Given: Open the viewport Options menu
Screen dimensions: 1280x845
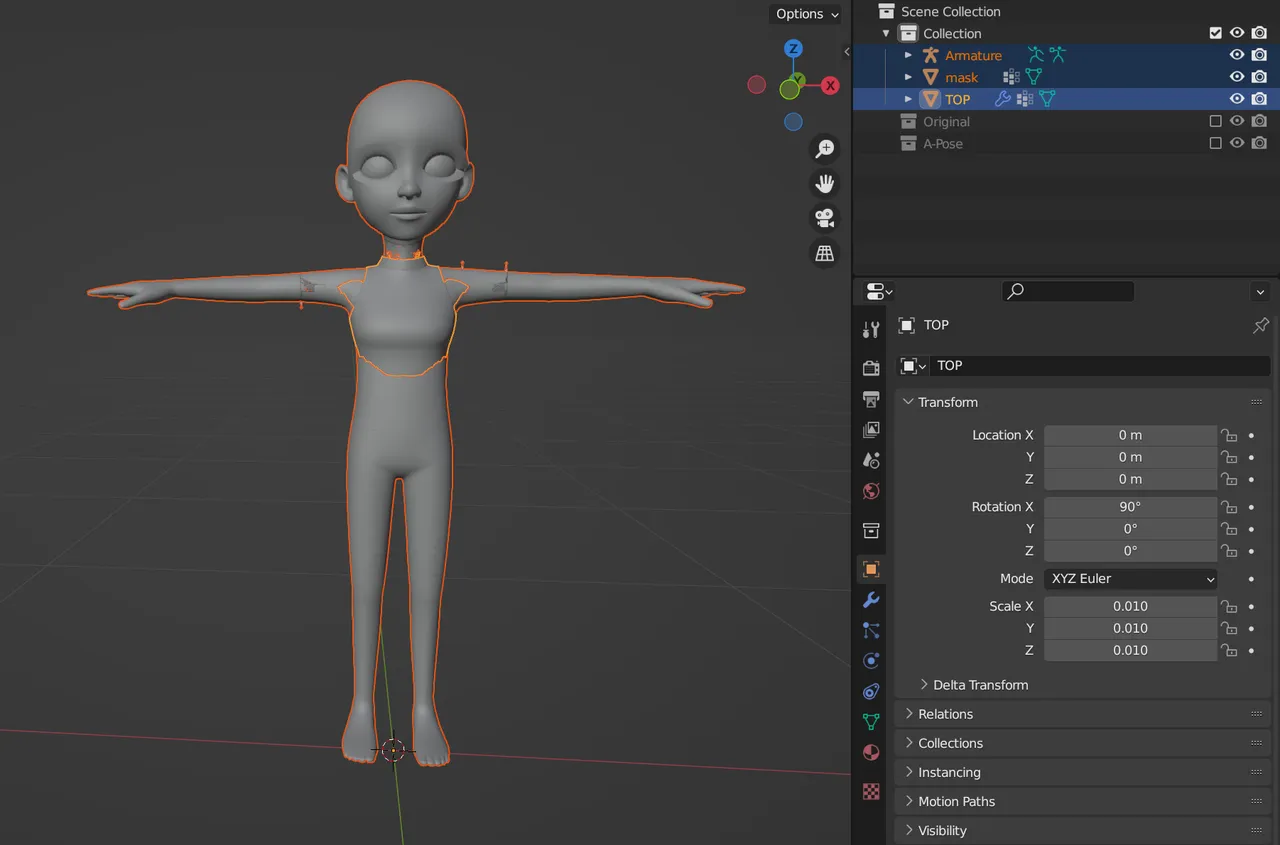Looking at the screenshot, I should pos(806,14).
